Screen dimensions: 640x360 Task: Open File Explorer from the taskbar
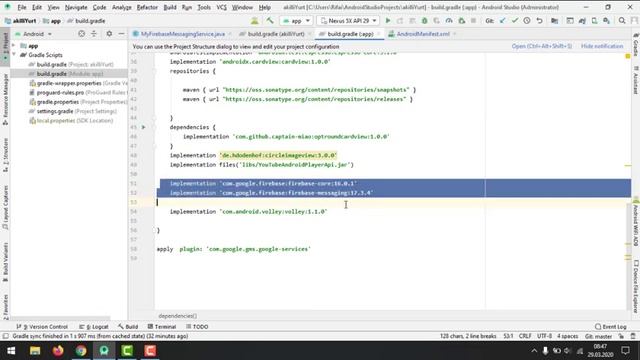tap(35, 351)
